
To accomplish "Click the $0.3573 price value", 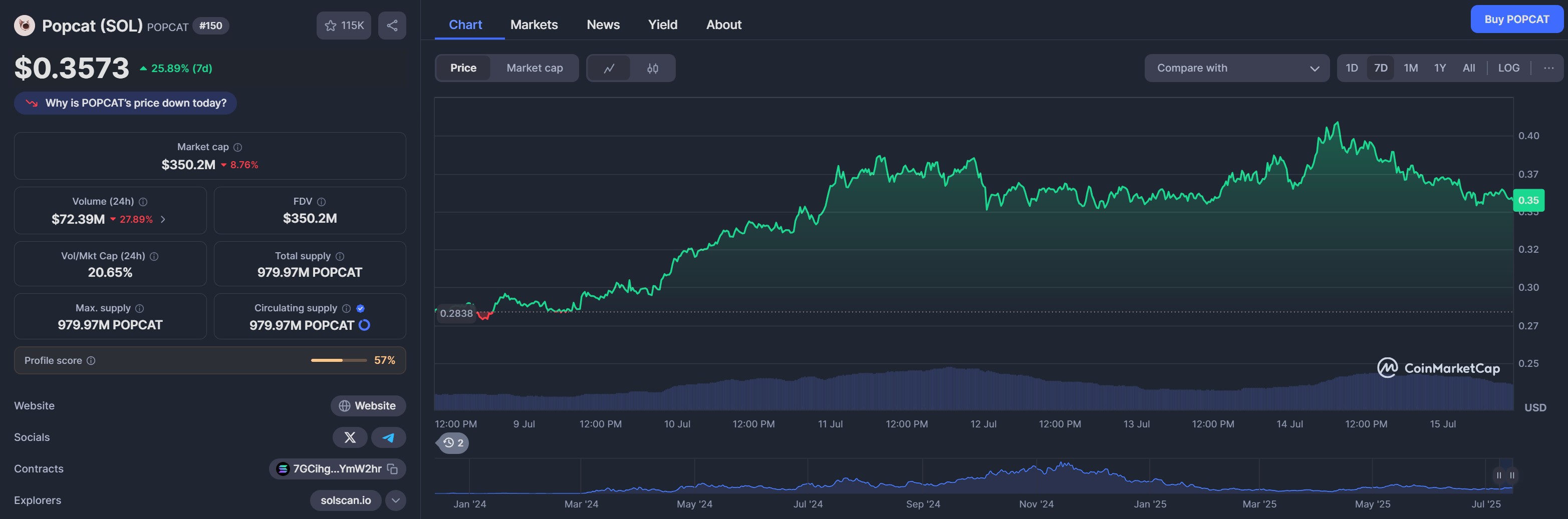I will coord(72,68).
